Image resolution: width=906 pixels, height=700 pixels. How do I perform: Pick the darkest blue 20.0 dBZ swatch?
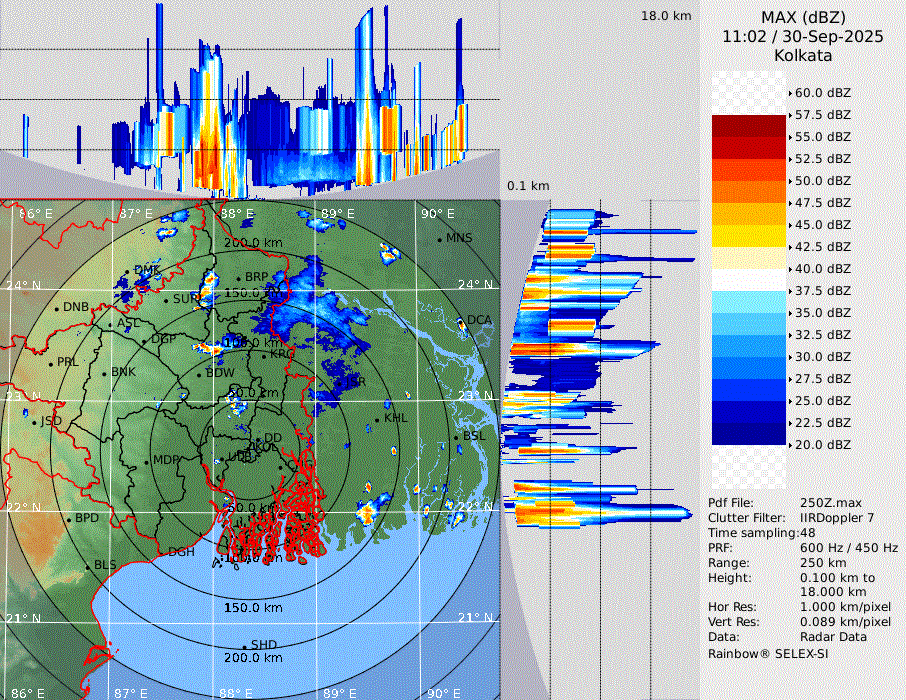pyautogui.click(x=748, y=433)
